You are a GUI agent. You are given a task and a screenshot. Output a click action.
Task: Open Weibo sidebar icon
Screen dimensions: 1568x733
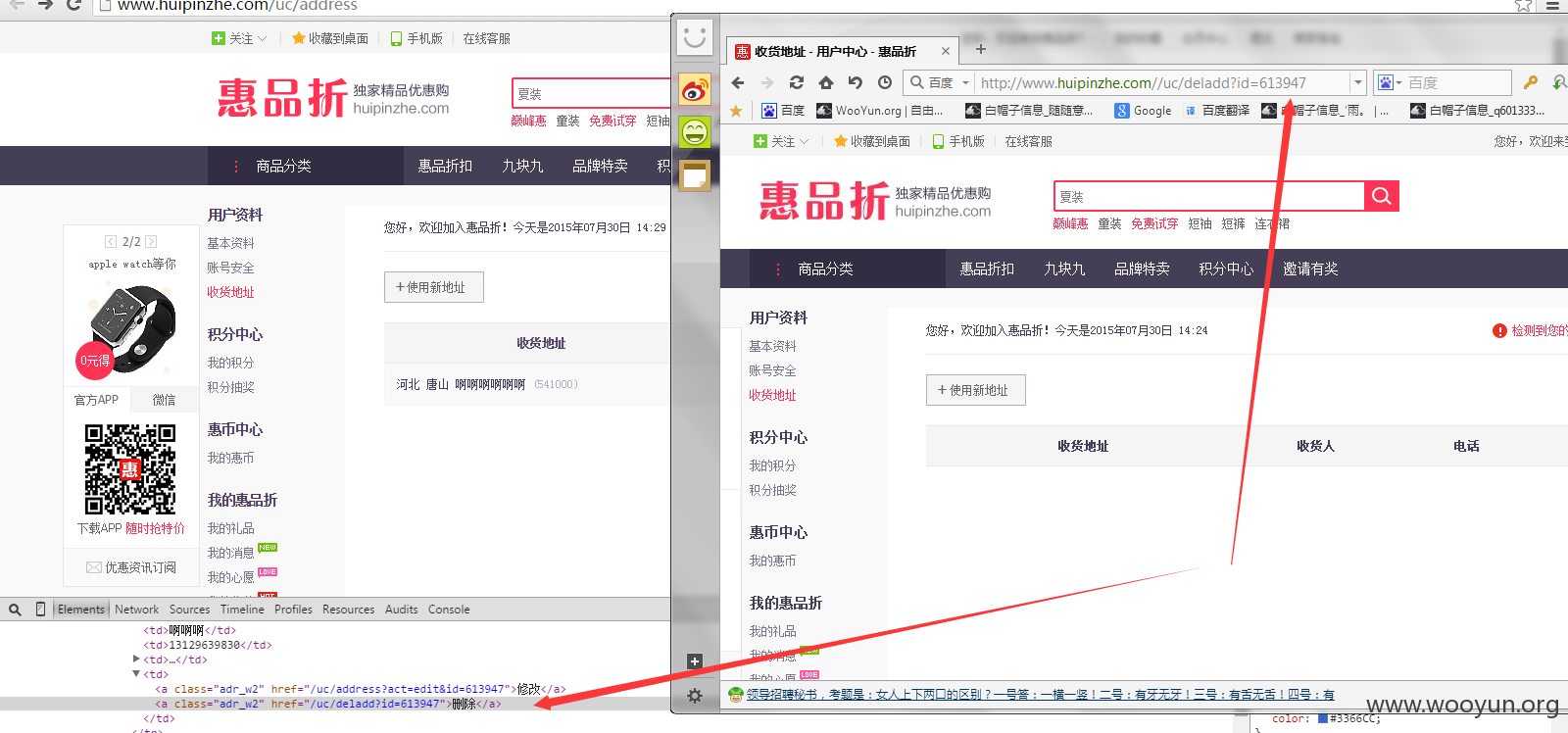coord(695,91)
